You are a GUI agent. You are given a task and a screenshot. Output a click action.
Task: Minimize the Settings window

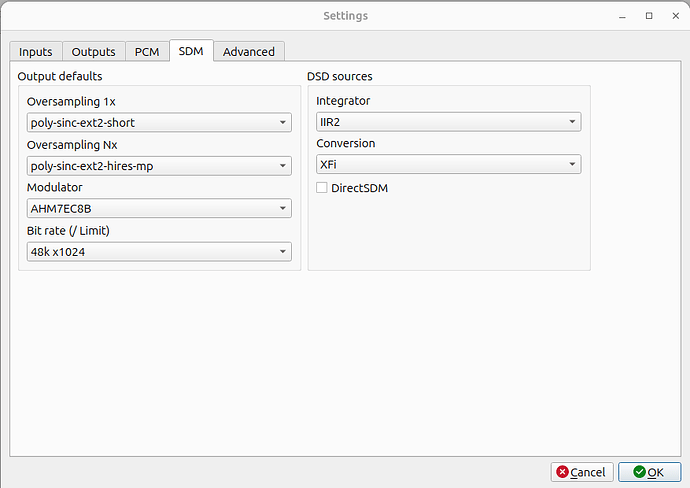tap(622, 16)
